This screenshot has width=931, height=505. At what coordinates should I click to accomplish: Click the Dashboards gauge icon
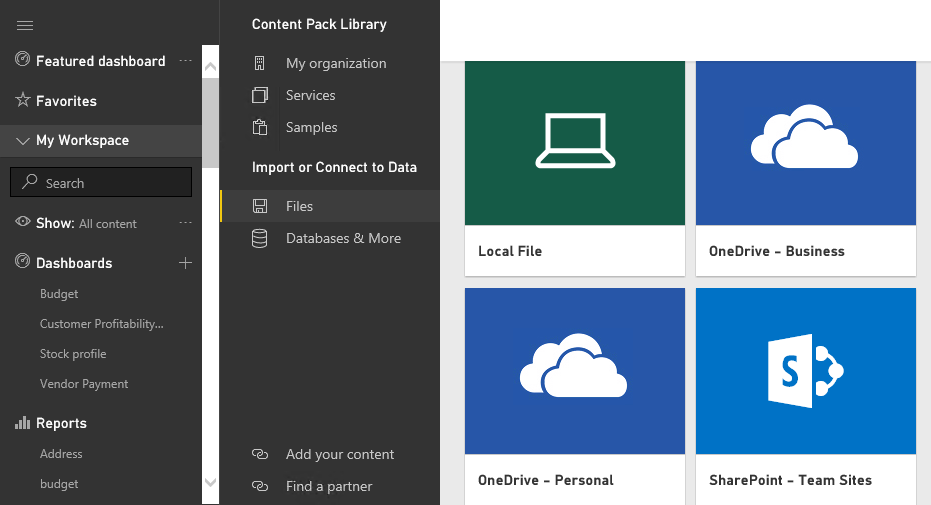pos(23,261)
